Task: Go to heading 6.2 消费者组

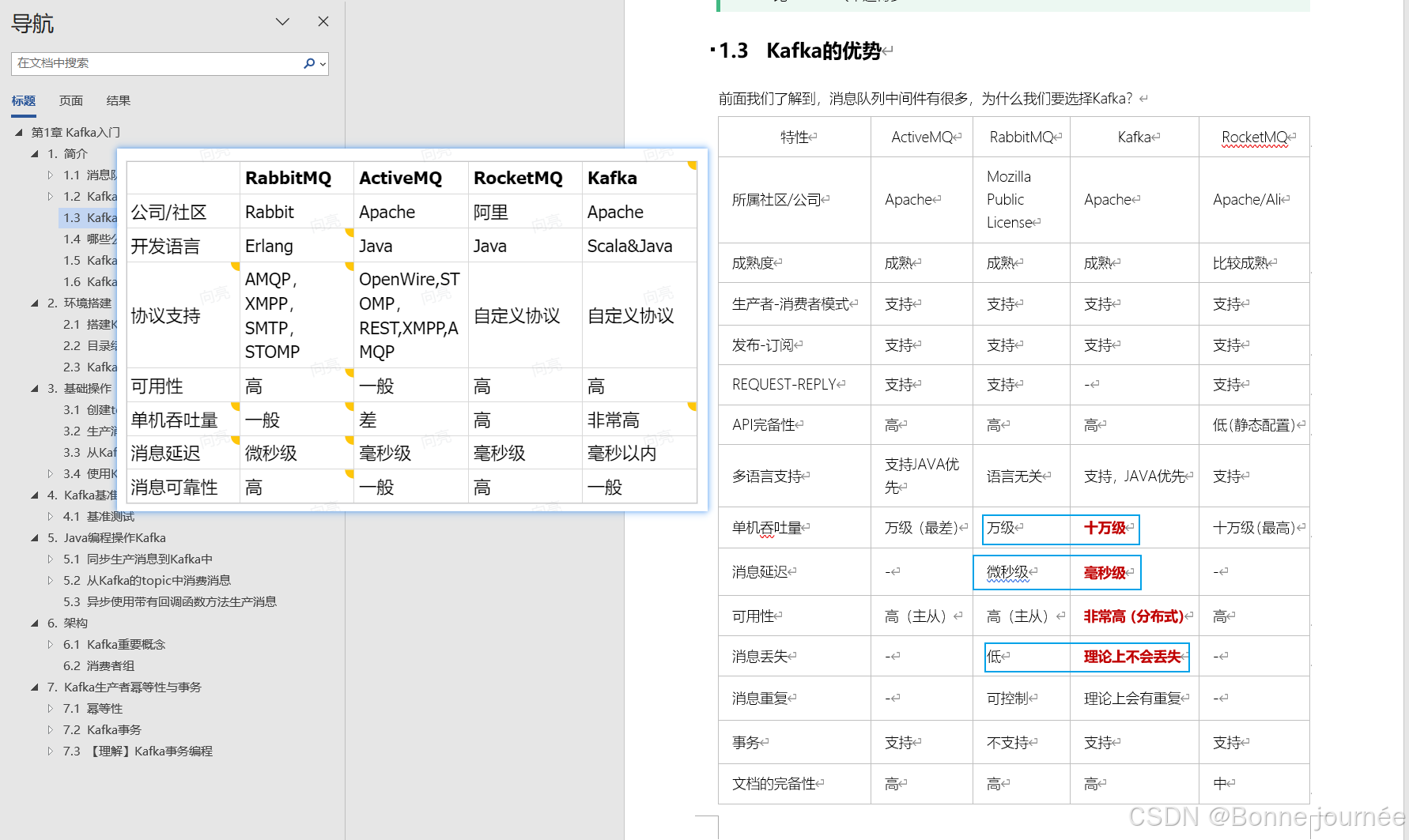Action: [x=98, y=665]
